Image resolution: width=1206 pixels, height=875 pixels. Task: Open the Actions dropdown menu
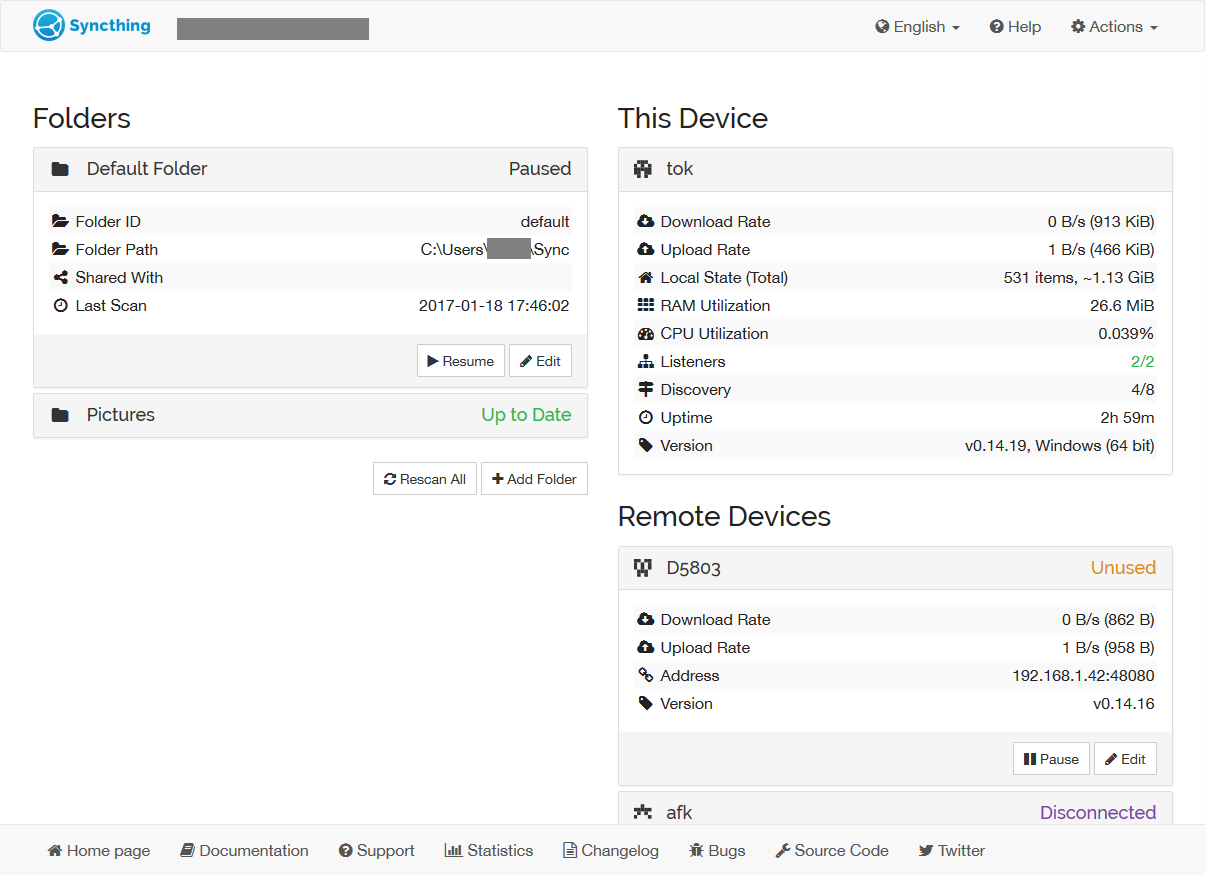(x=1114, y=27)
